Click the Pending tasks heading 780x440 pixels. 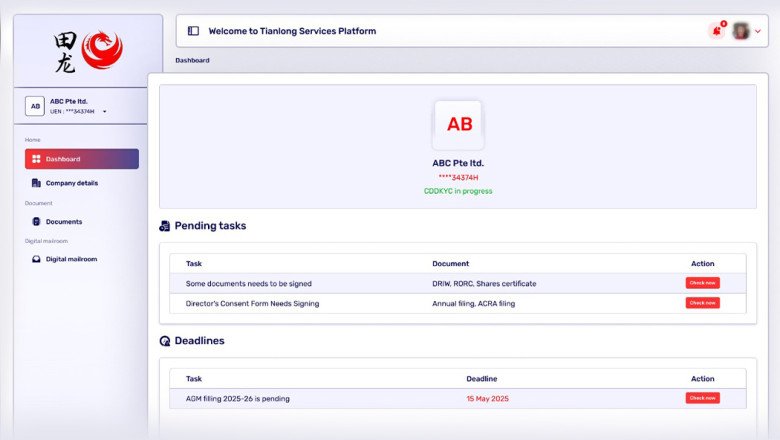[x=210, y=226]
